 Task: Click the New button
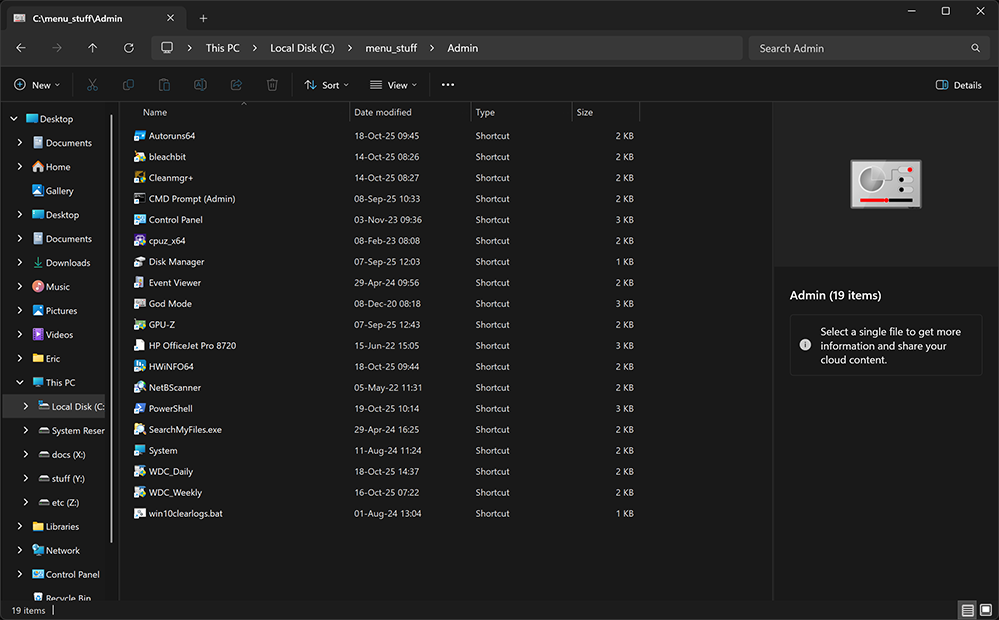37,85
